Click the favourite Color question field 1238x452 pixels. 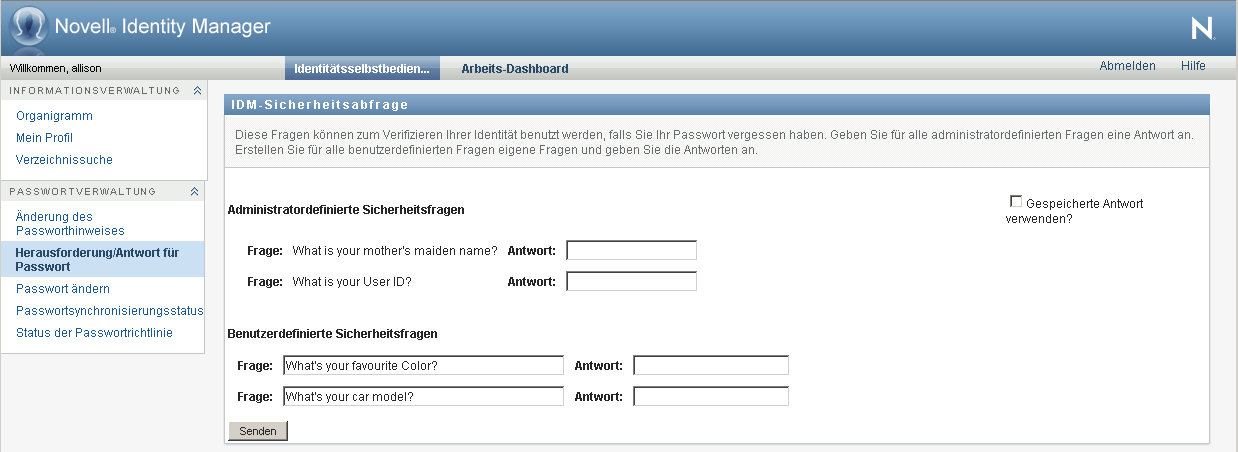point(423,366)
